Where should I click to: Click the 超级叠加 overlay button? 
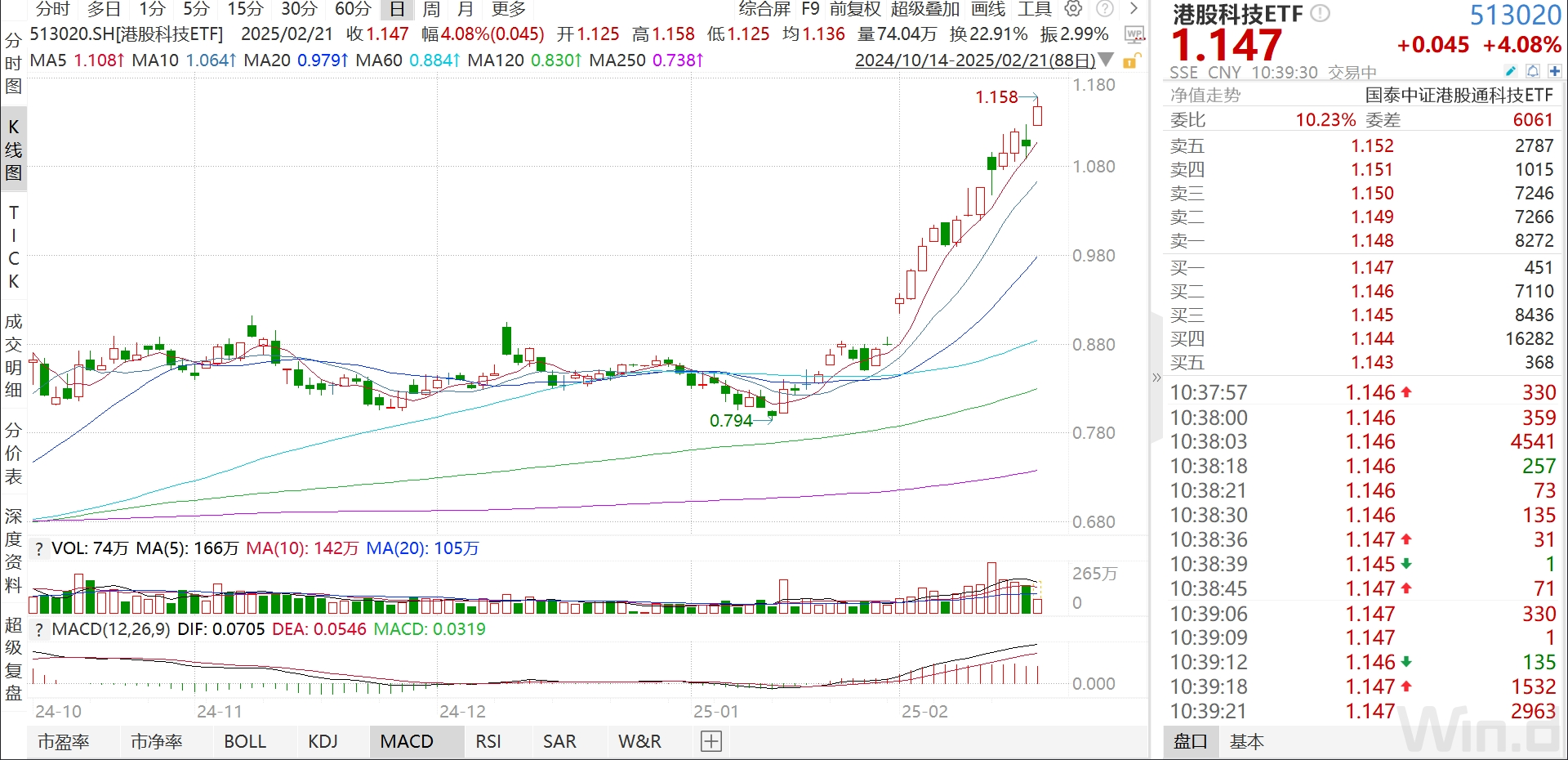coord(924,9)
